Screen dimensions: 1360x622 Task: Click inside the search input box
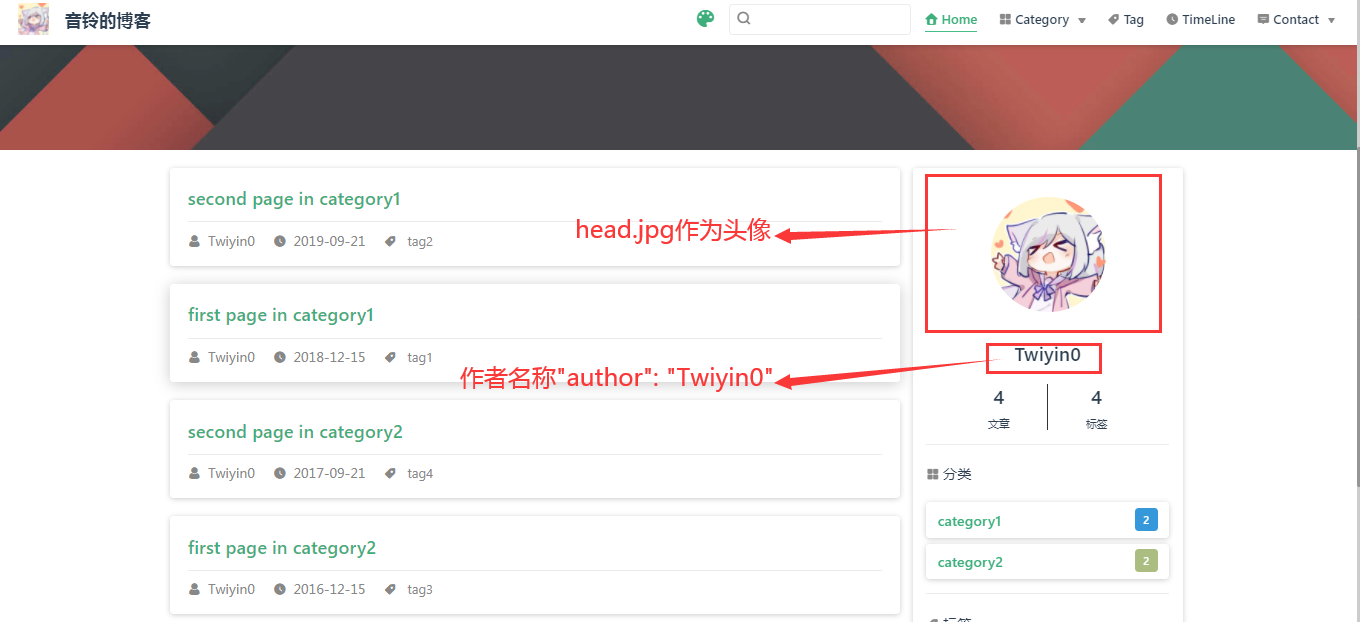click(x=820, y=19)
